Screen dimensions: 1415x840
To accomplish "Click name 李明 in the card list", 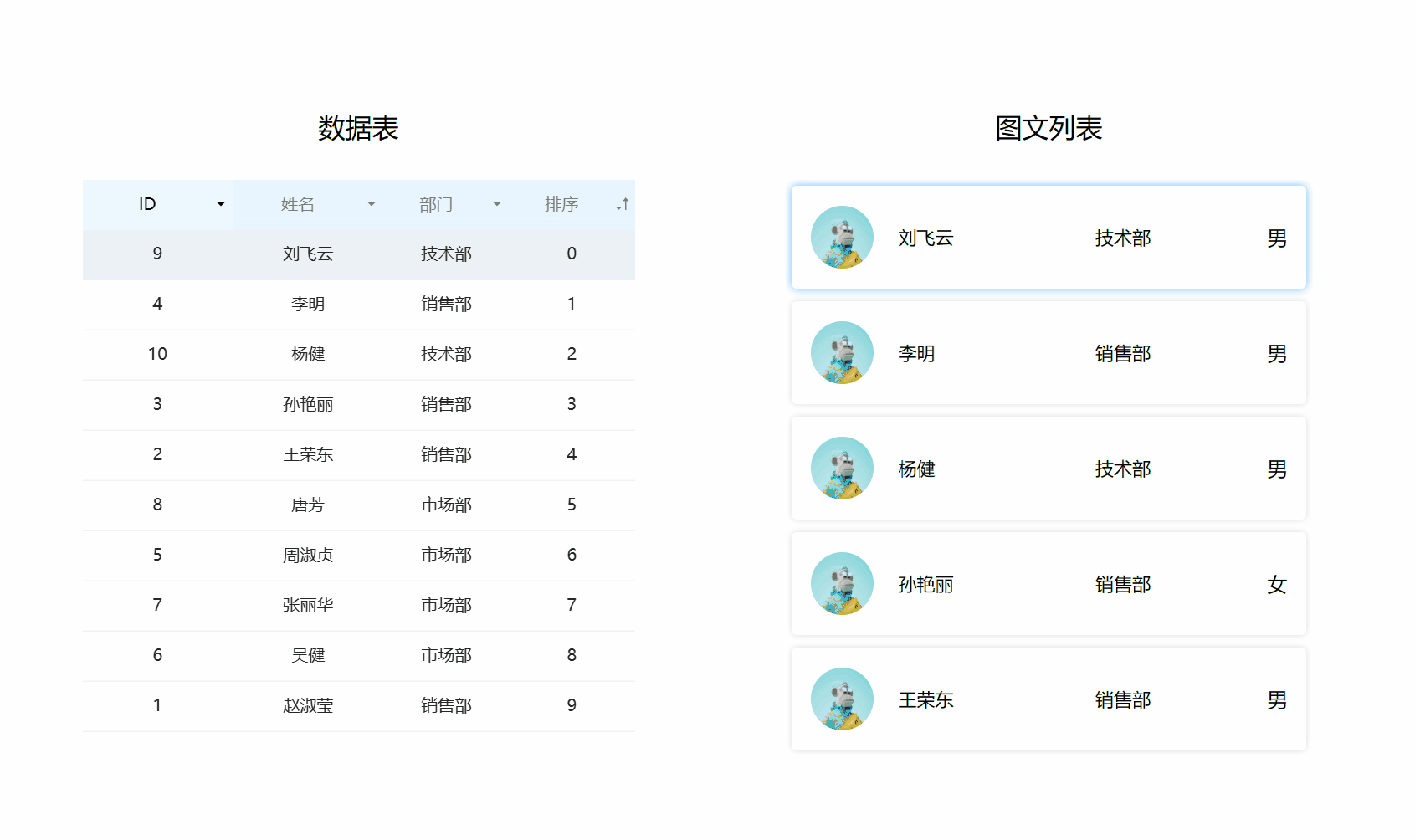I will click(x=916, y=354).
